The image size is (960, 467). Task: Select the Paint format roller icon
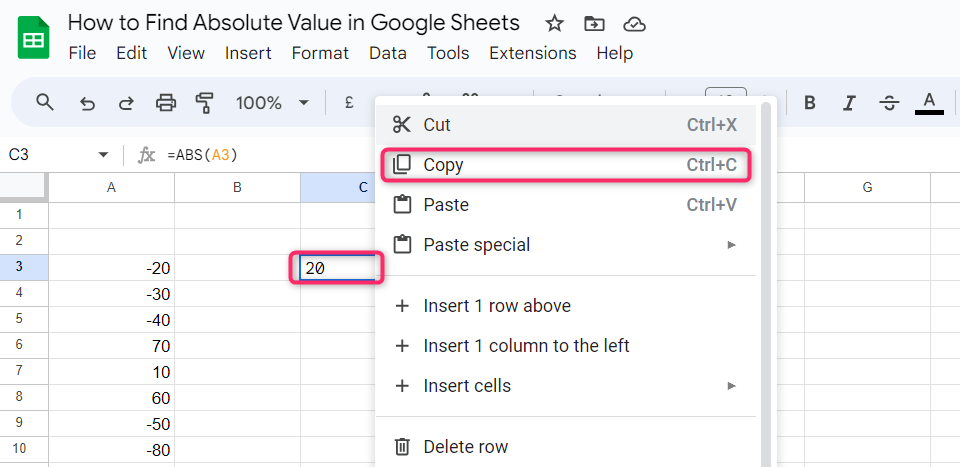pyautogui.click(x=205, y=102)
